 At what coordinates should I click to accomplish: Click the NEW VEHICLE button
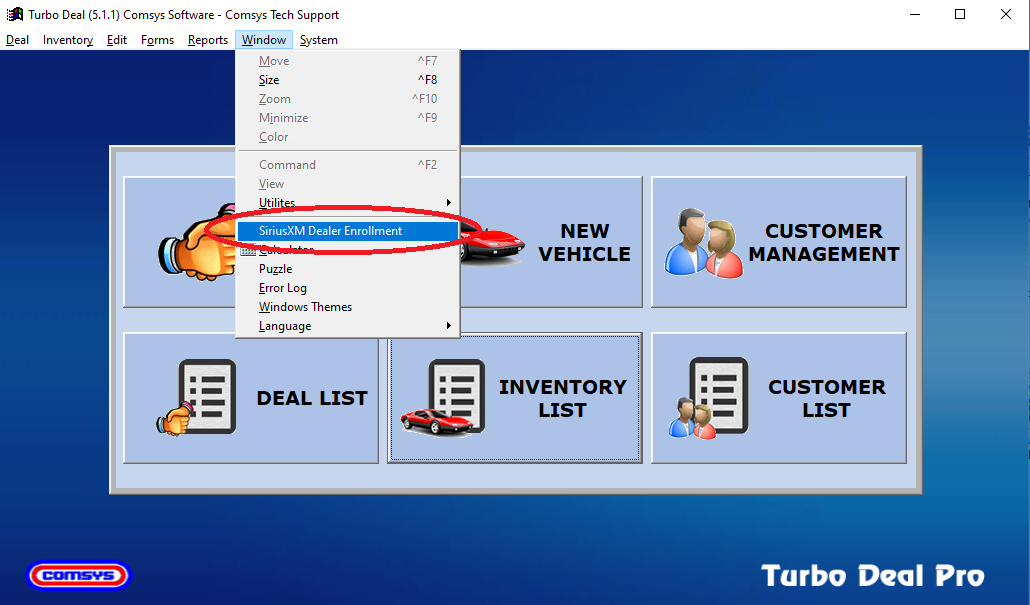[x=550, y=242]
